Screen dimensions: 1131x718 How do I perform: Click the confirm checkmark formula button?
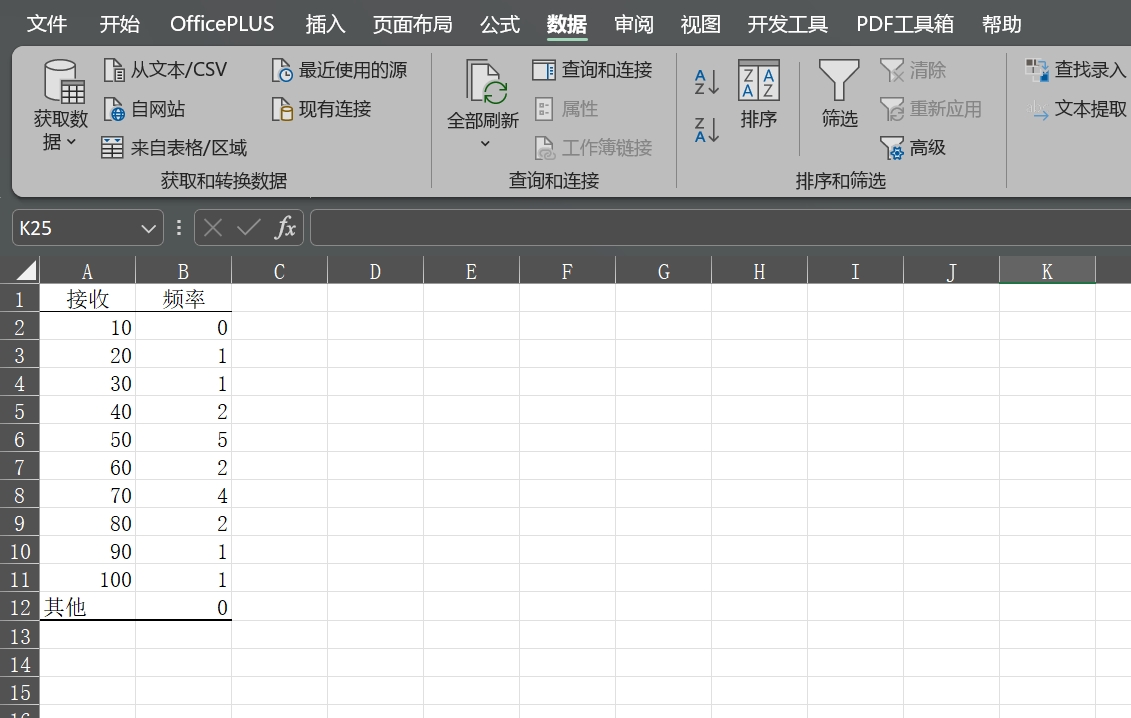249,228
